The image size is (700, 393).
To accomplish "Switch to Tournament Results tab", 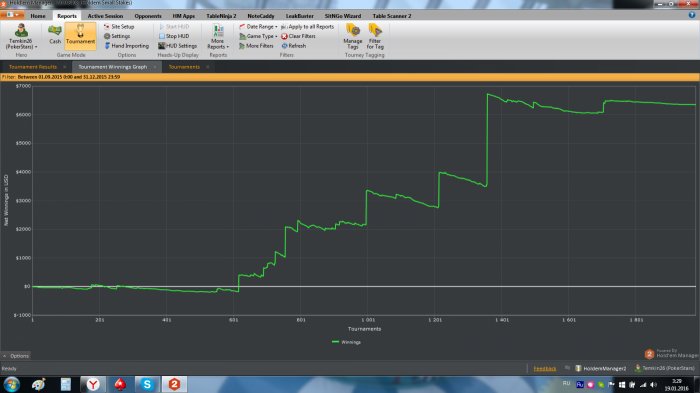I will tap(33, 67).
